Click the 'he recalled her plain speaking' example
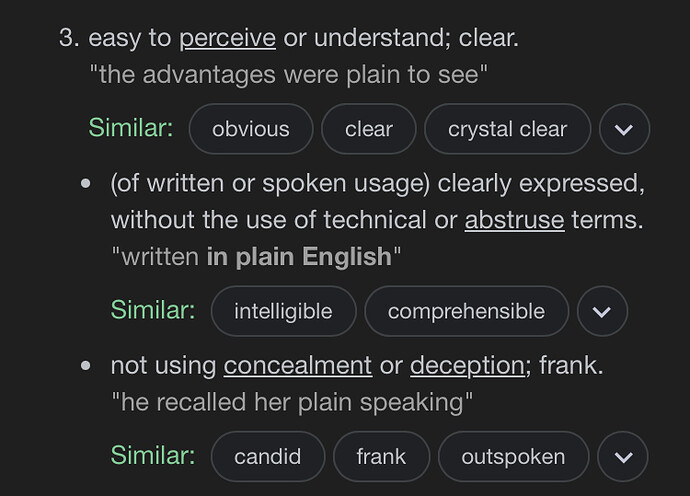 click(x=292, y=402)
